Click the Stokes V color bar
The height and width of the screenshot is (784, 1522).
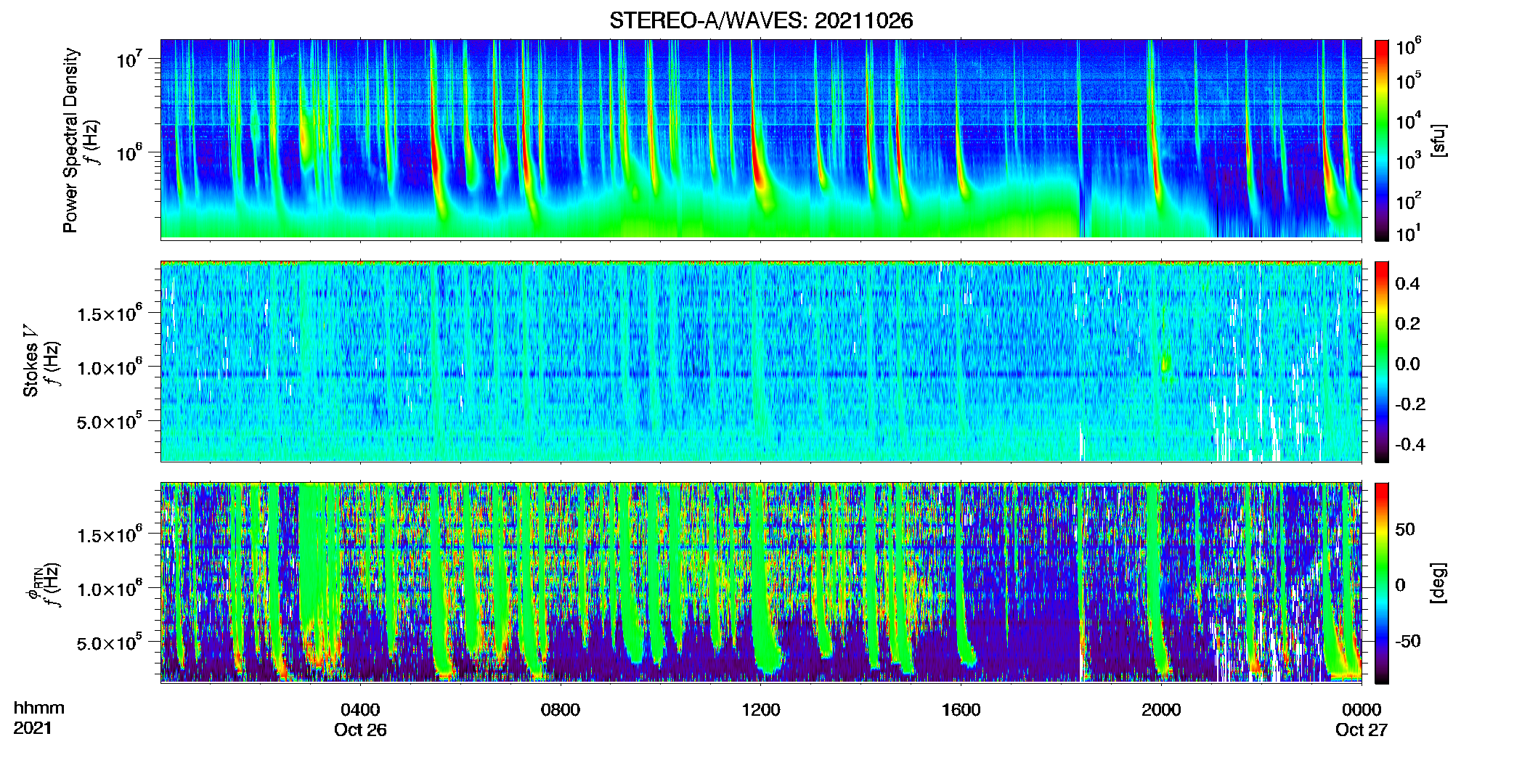1382,362
